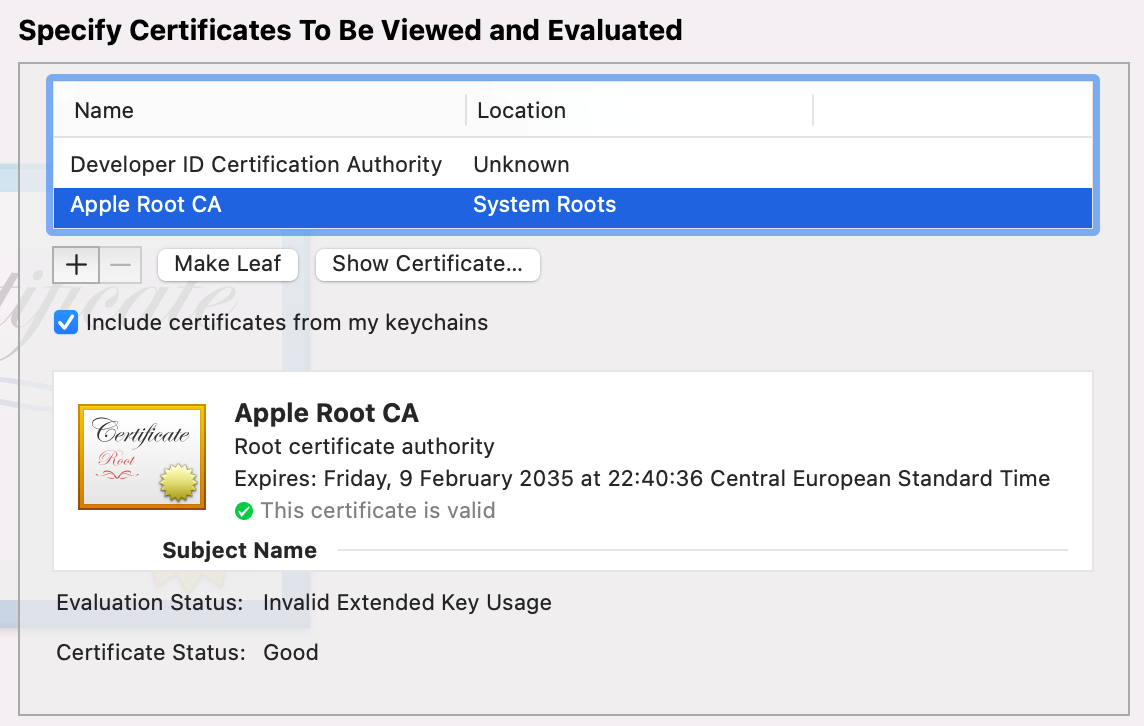Click the Root certificate authority text
1144x726 pixels.
364,447
